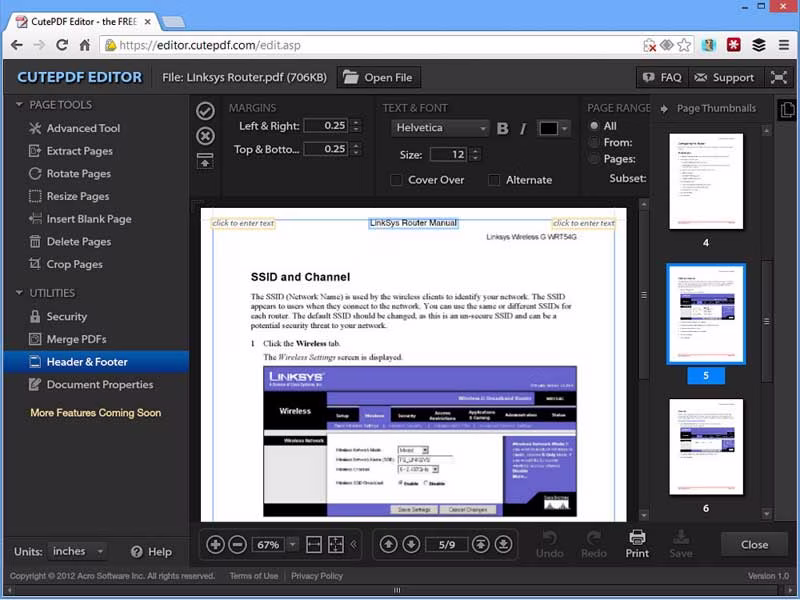800x600 pixels.
Task: Click the Undo icon
Action: pyautogui.click(x=549, y=544)
